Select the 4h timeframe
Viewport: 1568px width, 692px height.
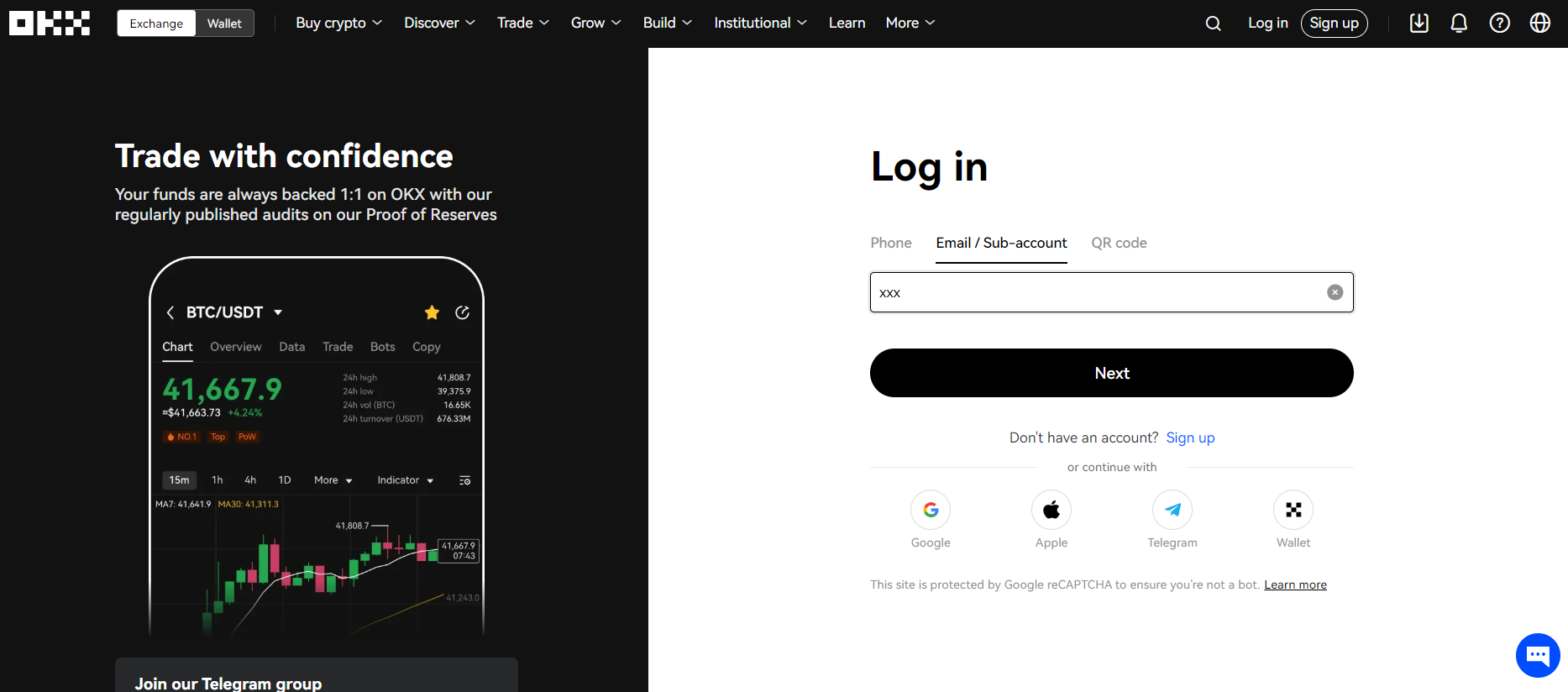250,480
